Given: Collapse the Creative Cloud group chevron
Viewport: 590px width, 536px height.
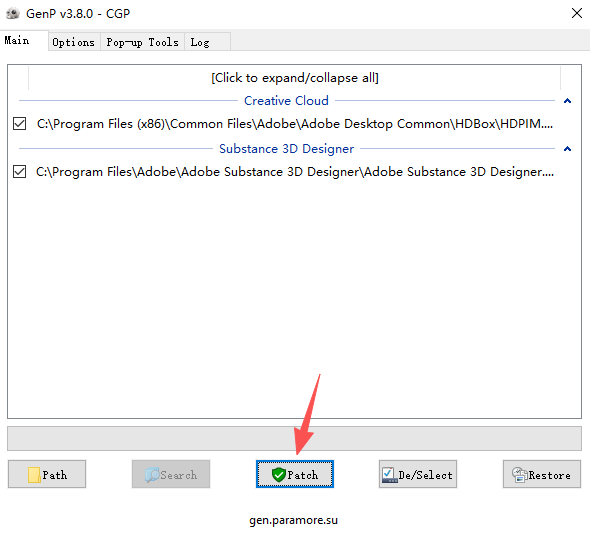Looking at the screenshot, I should click(567, 101).
